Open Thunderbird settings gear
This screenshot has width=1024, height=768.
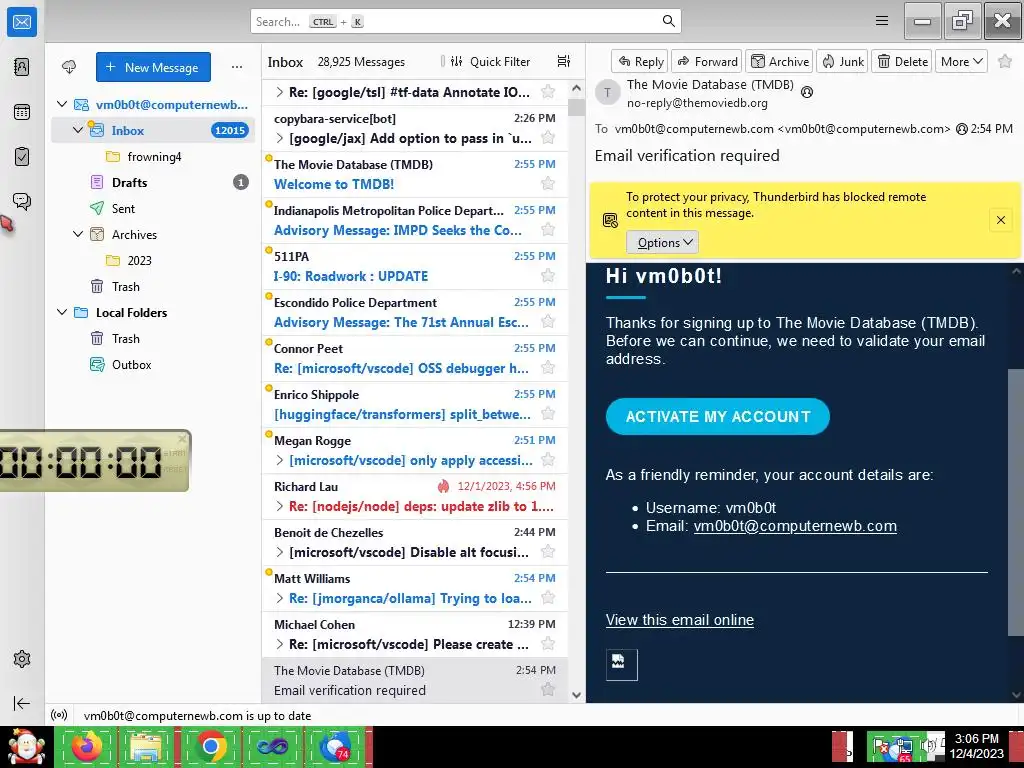(22, 659)
